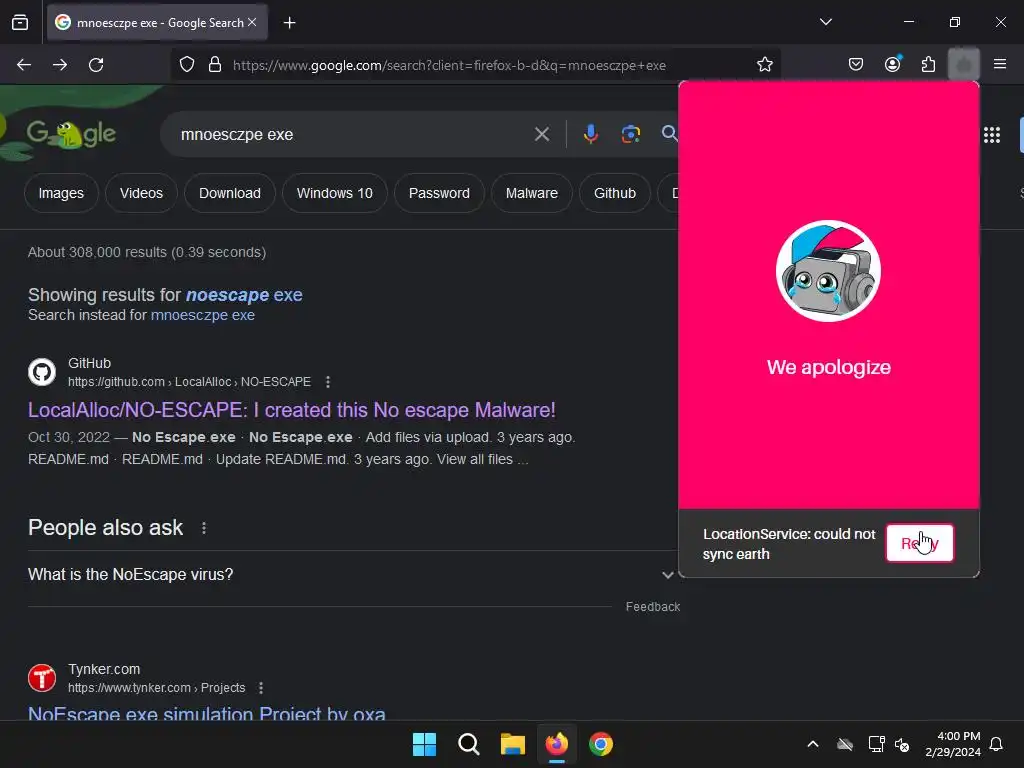Click the GitHub result favicon
Image resolution: width=1024 pixels, height=768 pixels.
pyautogui.click(x=42, y=372)
